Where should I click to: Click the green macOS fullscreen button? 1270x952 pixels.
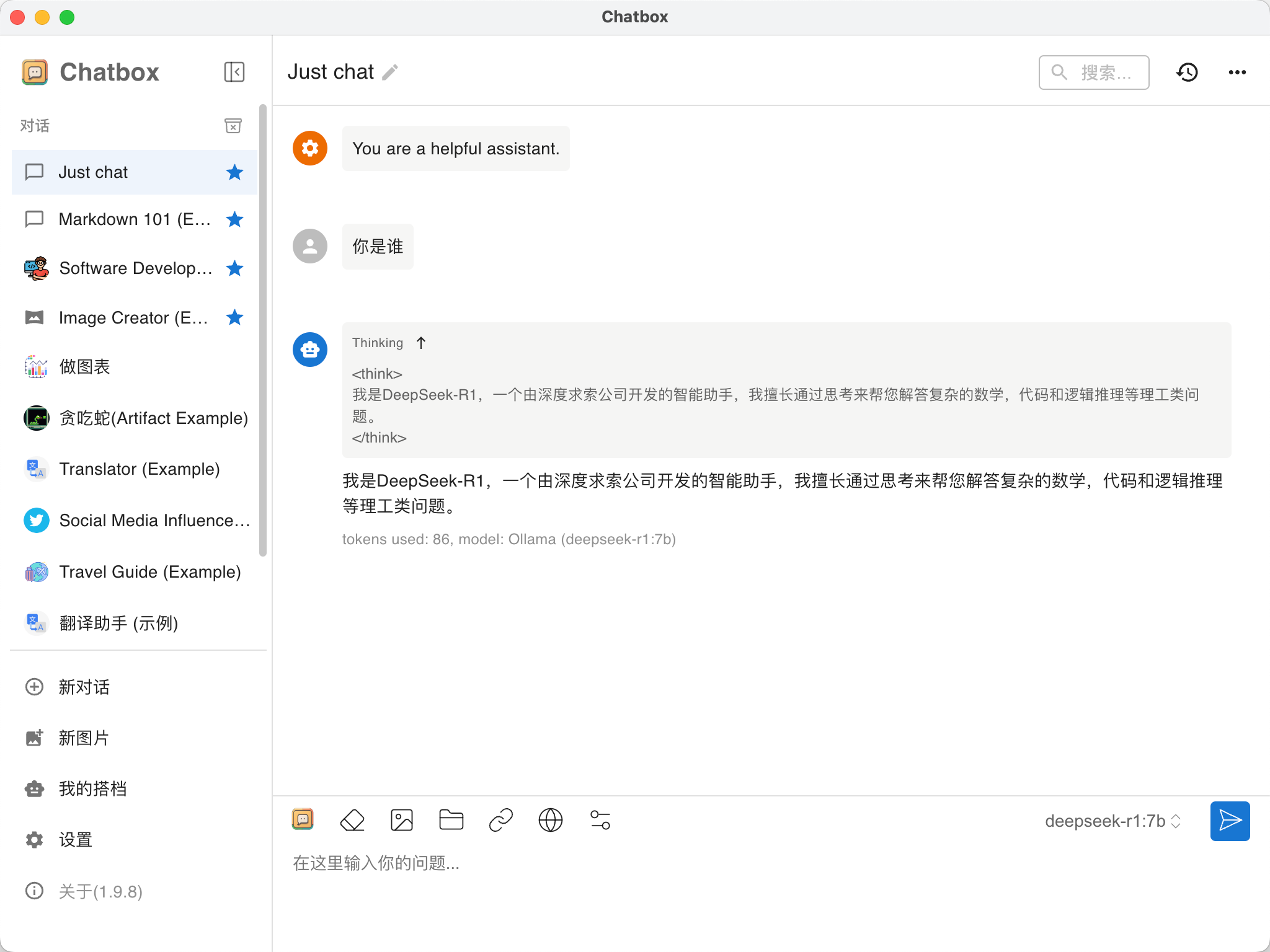point(67,17)
